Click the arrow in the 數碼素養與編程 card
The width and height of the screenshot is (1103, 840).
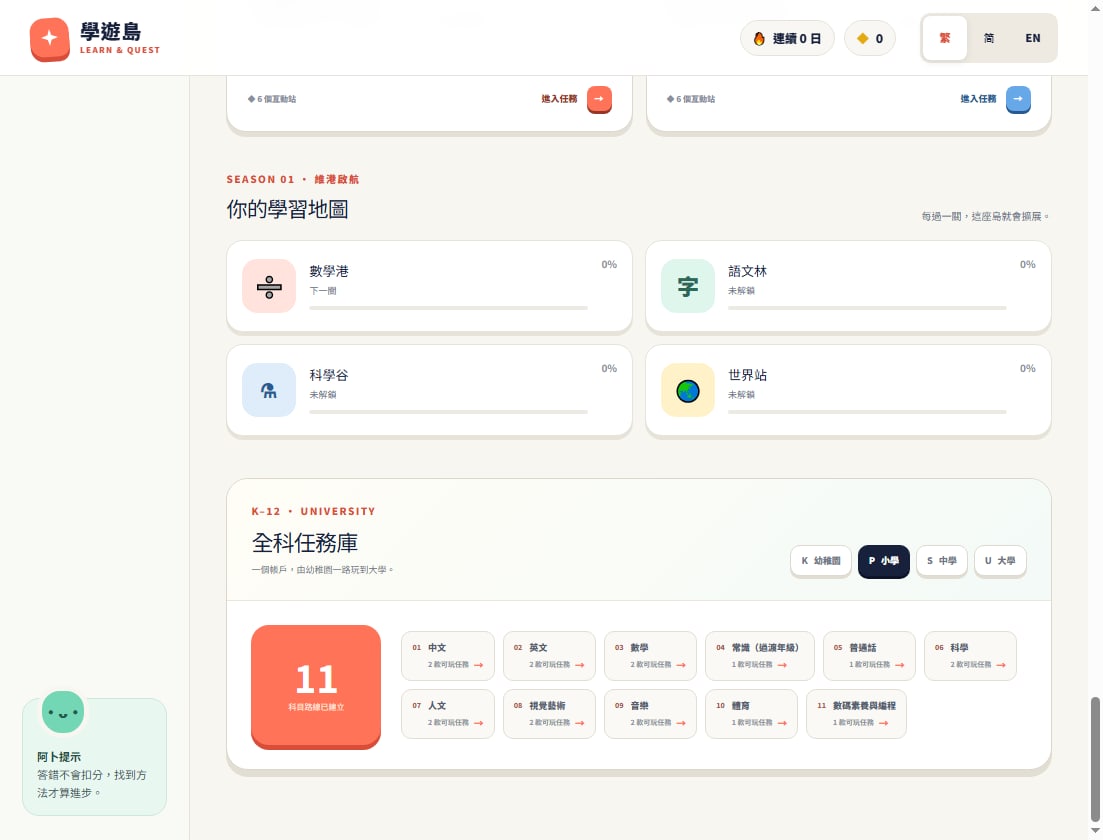(x=884, y=723)
